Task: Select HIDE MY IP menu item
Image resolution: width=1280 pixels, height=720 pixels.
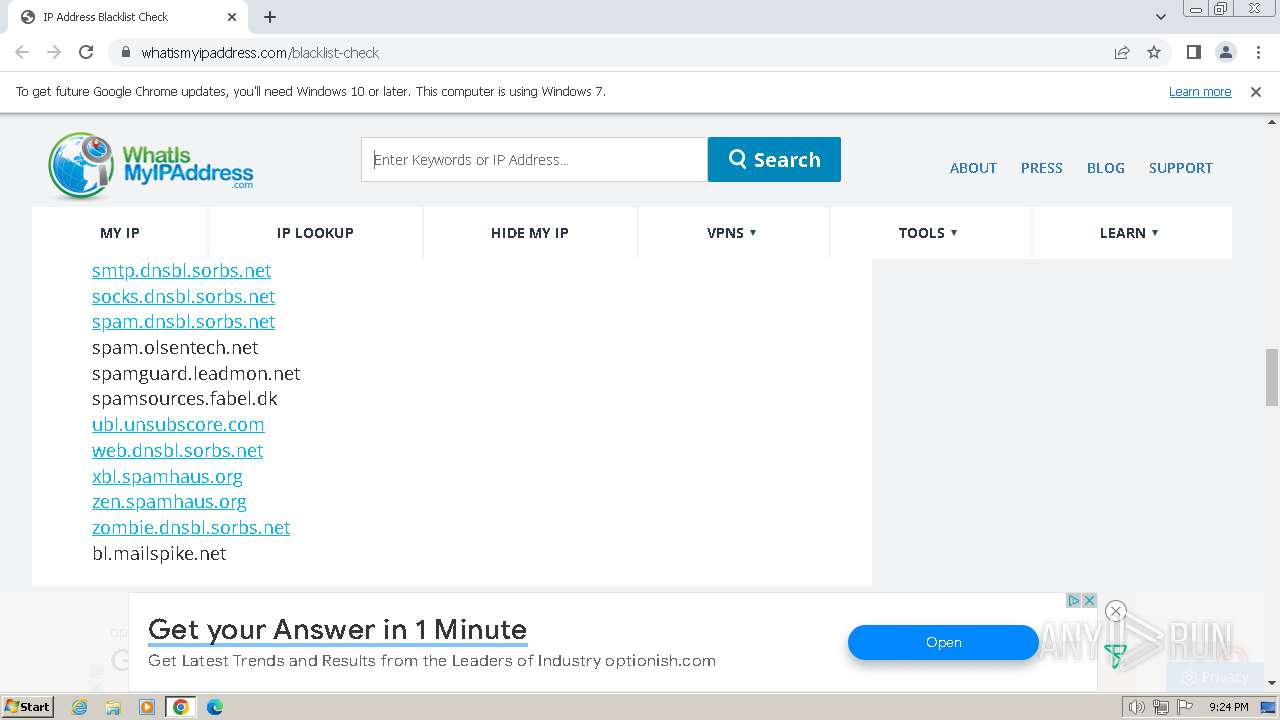Action: tap(529, 233)
